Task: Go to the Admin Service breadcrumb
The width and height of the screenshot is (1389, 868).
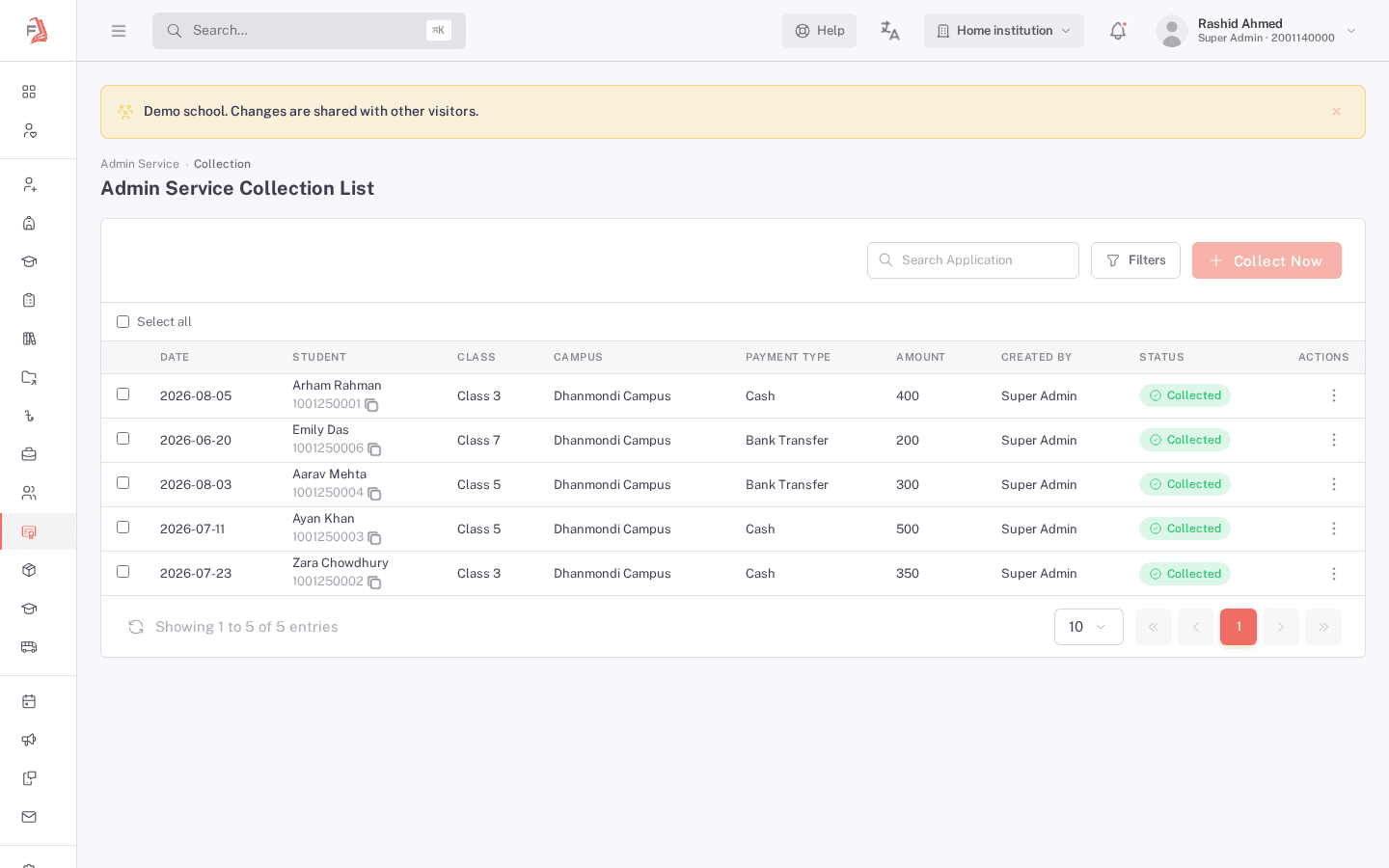Action: (x=140, y=164)
